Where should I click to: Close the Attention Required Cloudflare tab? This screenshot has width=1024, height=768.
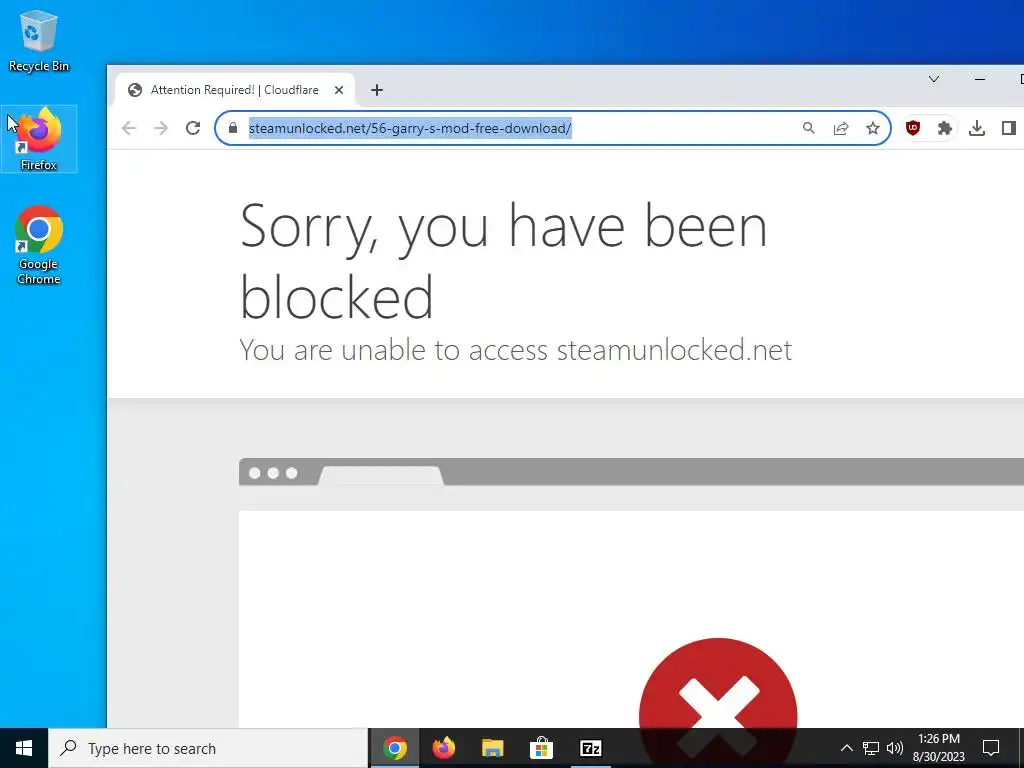pos(339,90)
